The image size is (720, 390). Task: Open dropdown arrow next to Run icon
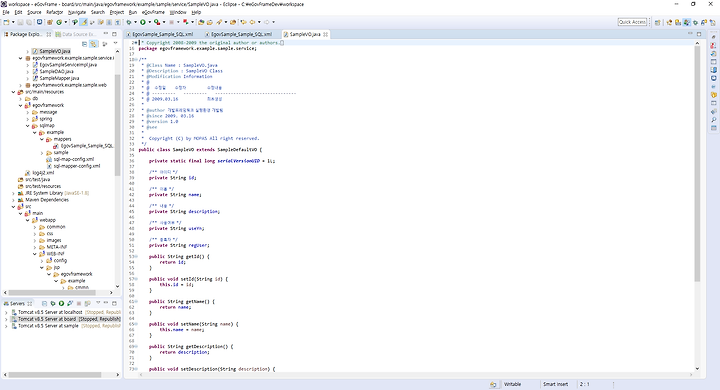150,22
